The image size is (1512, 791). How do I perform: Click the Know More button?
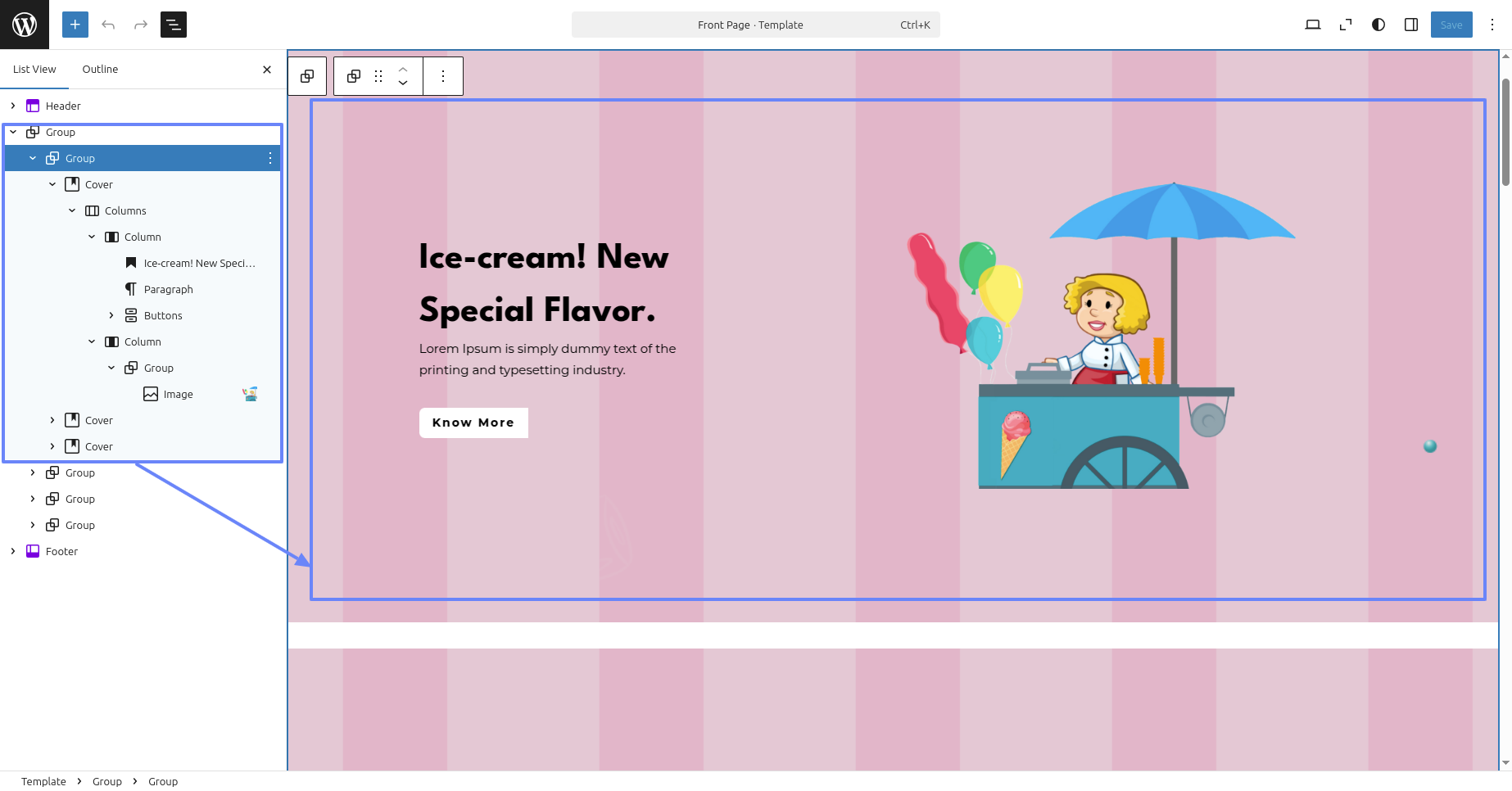[x=473, y=423]
